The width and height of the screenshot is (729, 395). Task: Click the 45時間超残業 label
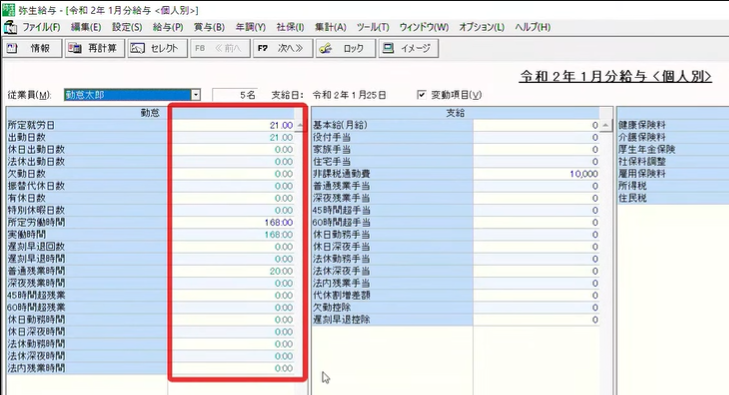tap(36, 296)
